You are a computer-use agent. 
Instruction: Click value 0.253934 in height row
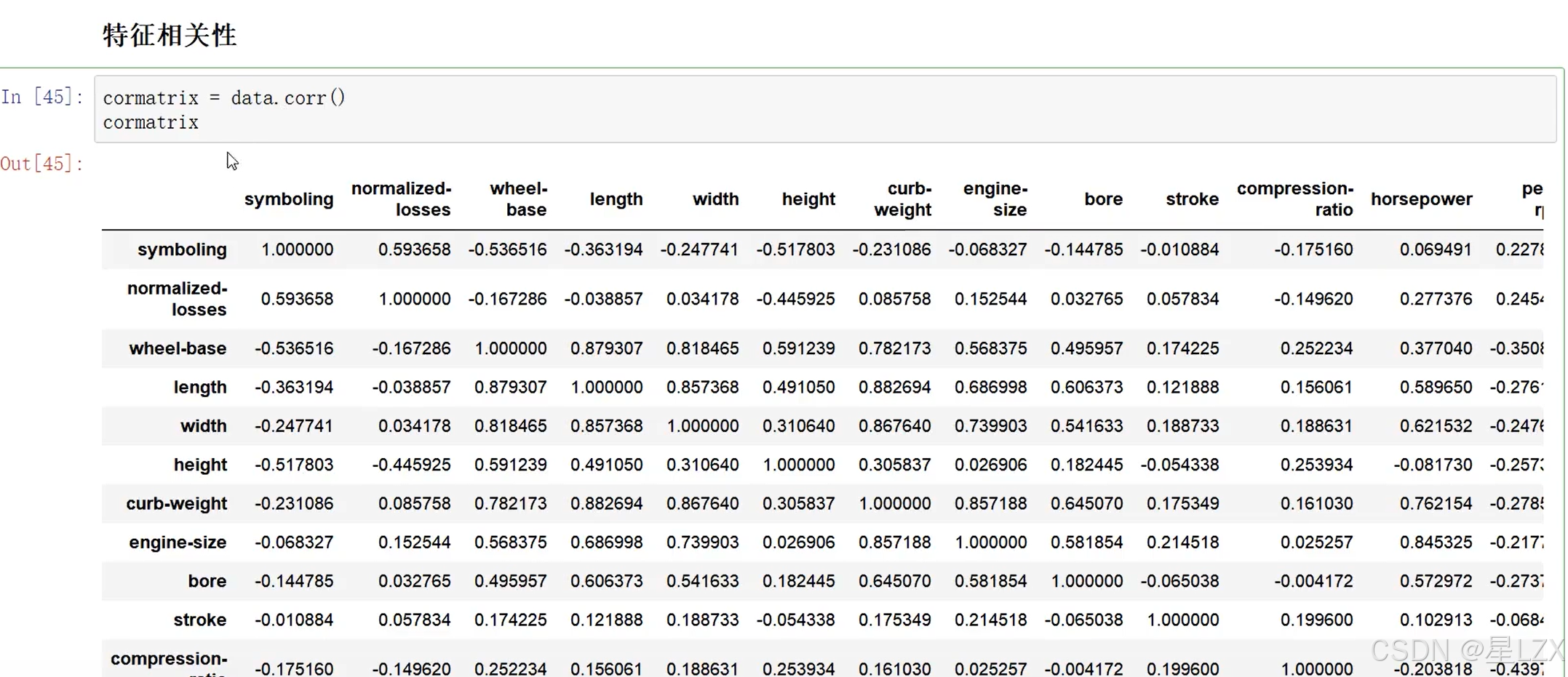(1316, 465)
